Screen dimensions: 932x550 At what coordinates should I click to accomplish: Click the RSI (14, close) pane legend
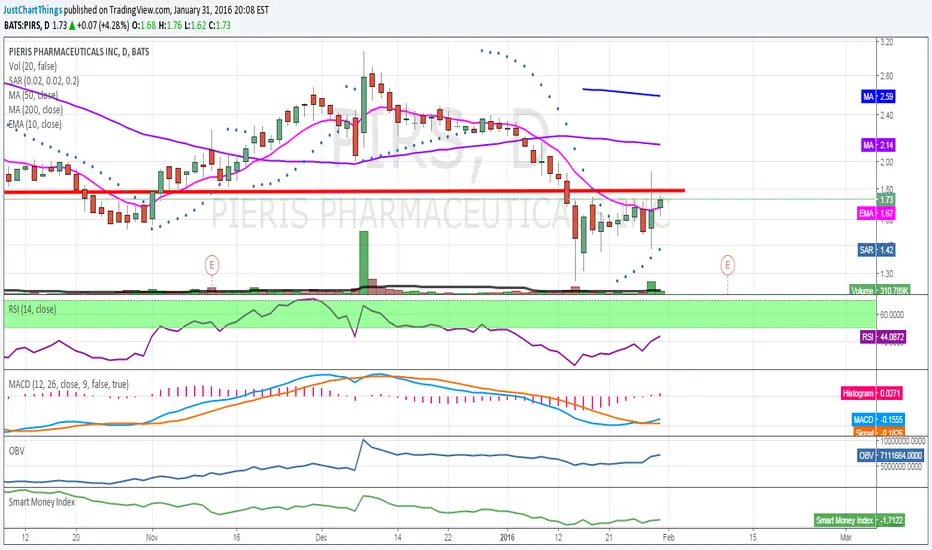click(32, 309)
